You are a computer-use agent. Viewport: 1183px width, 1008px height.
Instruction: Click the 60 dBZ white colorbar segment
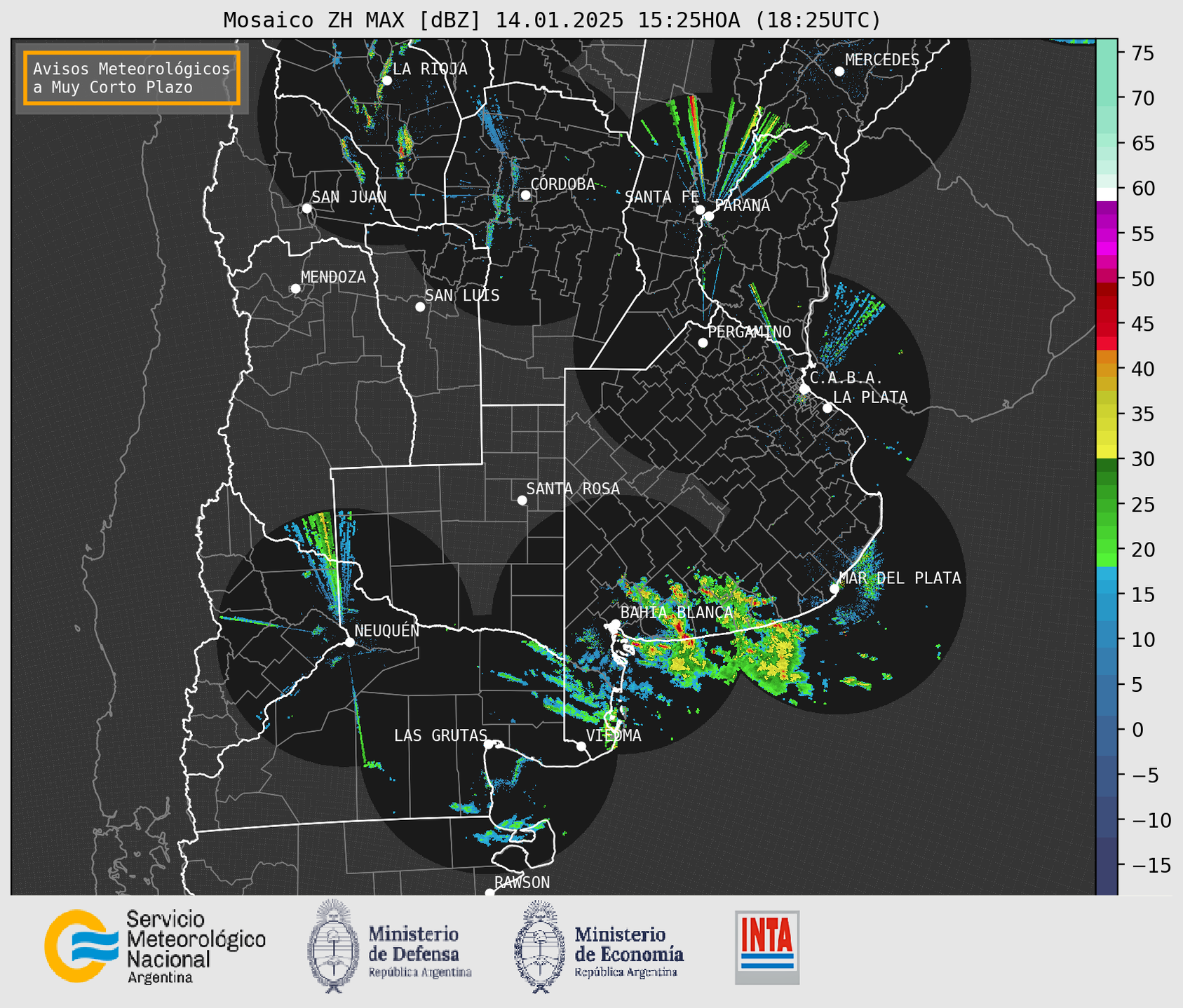1107,194
